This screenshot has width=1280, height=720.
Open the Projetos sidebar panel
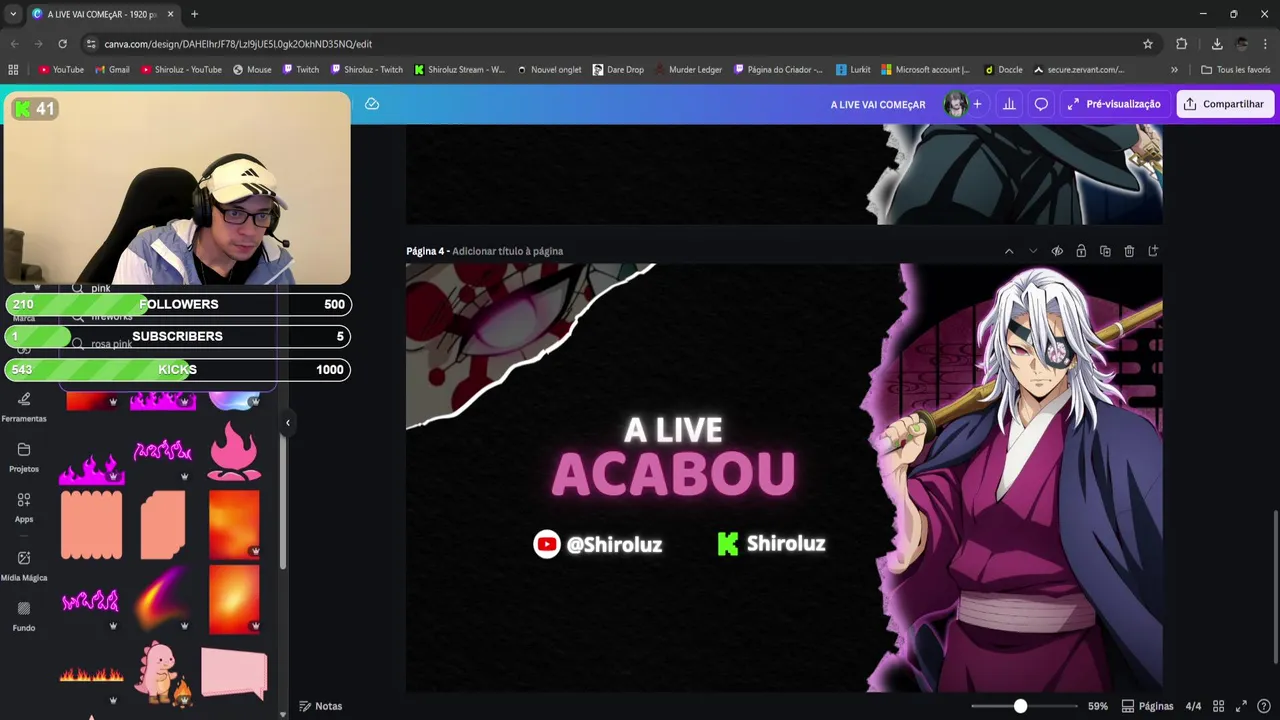click(24, 457)
